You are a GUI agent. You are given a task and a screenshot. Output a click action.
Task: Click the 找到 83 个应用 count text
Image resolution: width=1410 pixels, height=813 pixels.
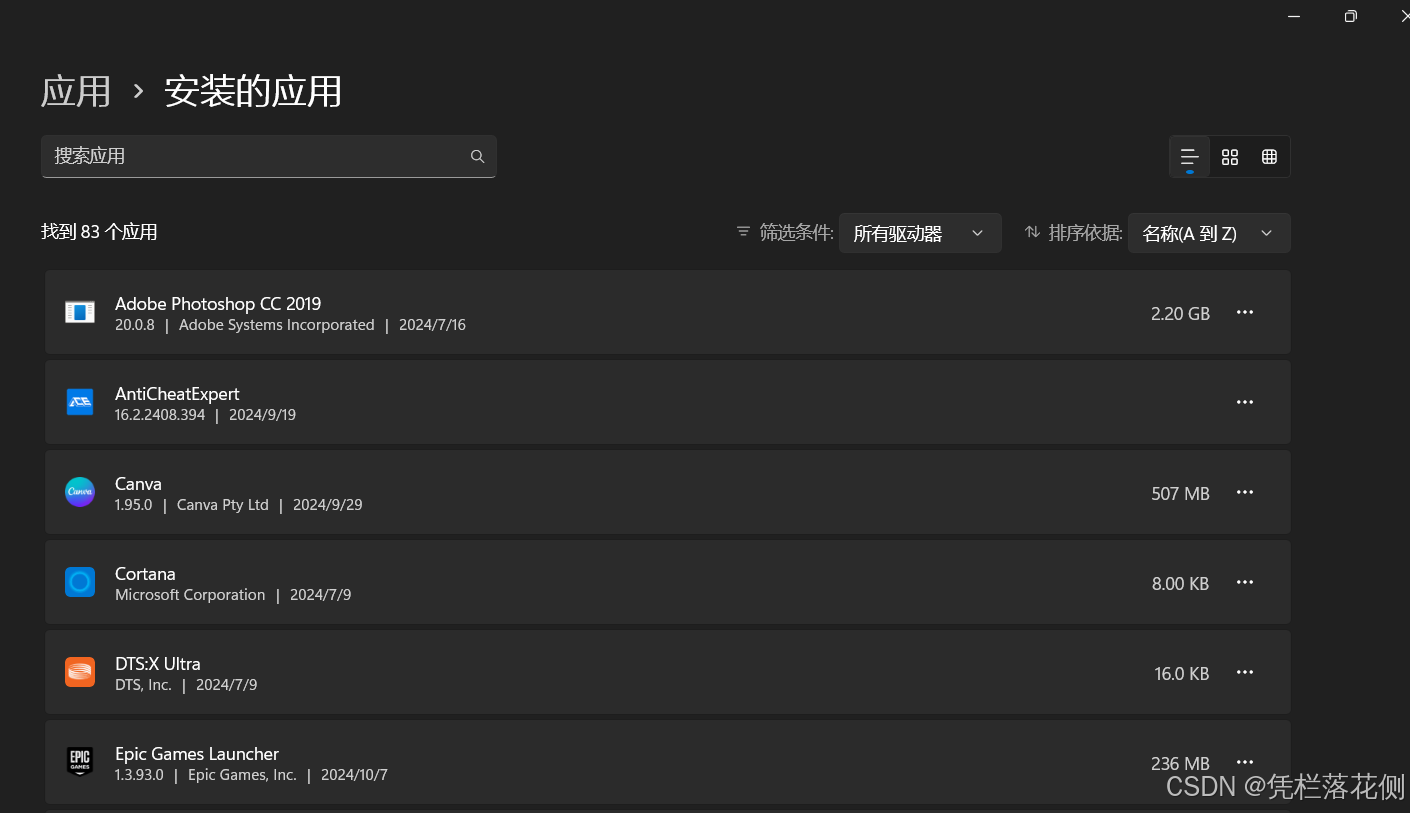pyautogui.click(x=99, y=232)
